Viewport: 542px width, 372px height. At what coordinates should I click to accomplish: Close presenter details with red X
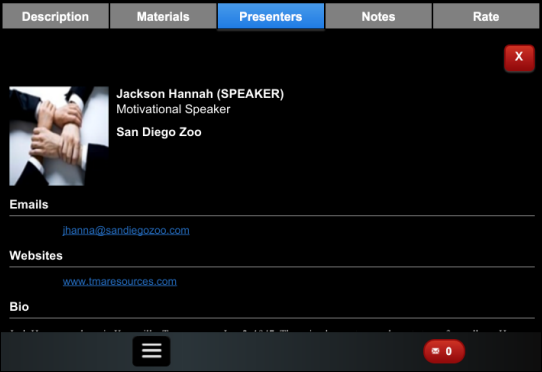tap(519, 58)
